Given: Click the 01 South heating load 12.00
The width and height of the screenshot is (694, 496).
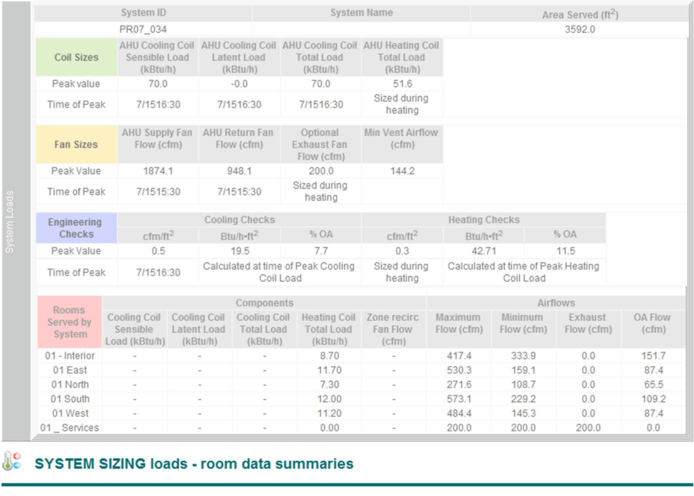Looking at the screenshot, I should [329, 399].
